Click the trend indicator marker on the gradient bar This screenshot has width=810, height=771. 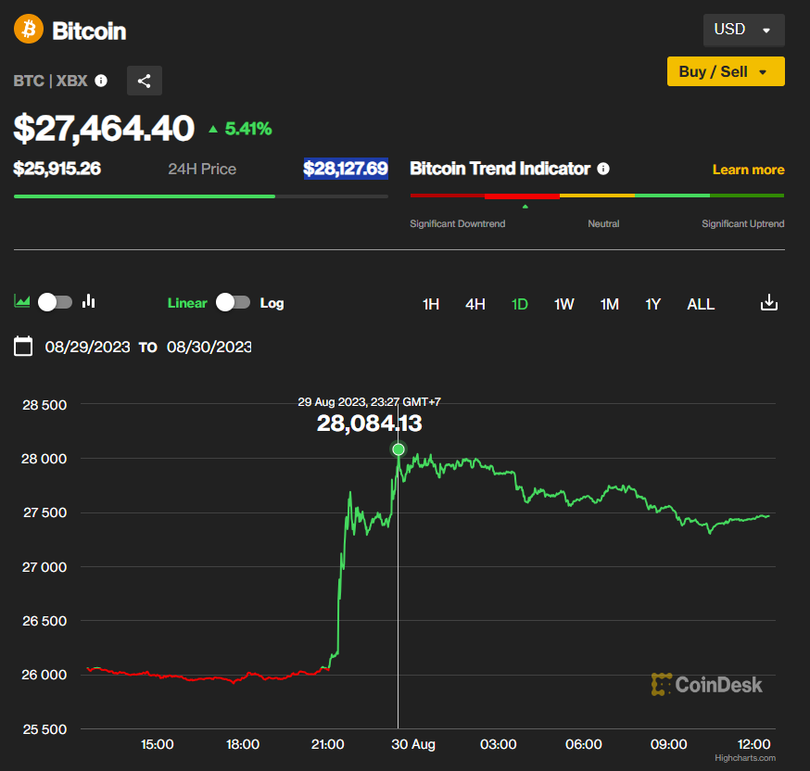pyautogui.click(x=524, y=207)
